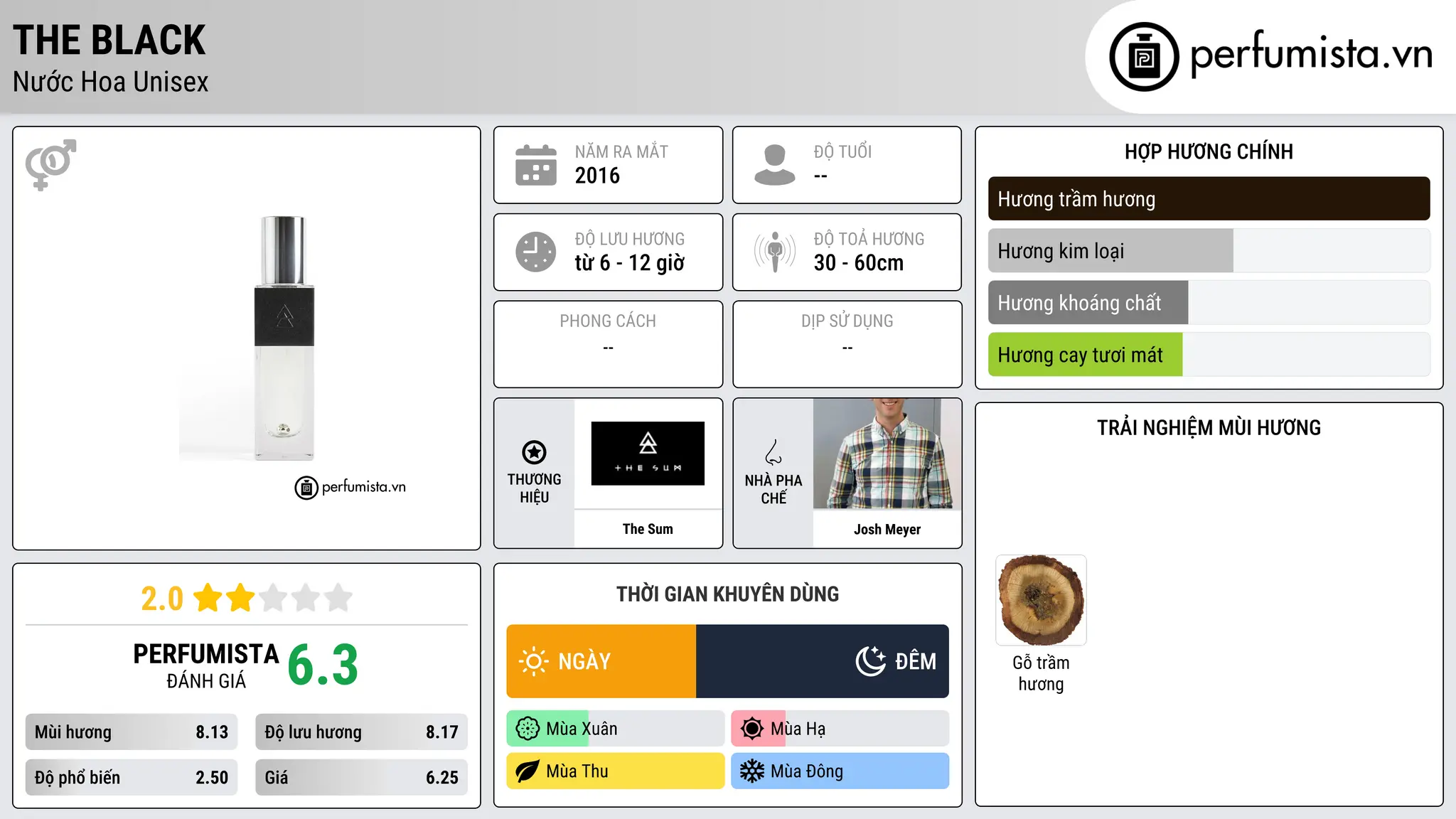
Task: Click the calendar icon for release year
Action: tap(536, 165)
